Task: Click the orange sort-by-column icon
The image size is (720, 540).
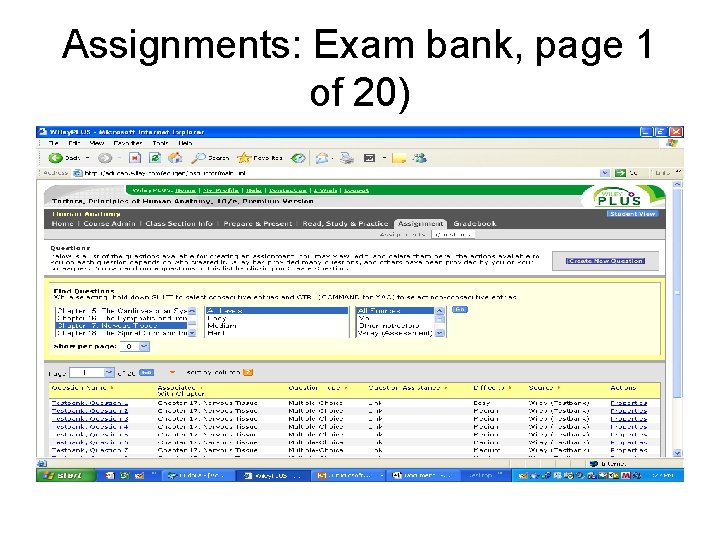Action: (x=248, y=372)
